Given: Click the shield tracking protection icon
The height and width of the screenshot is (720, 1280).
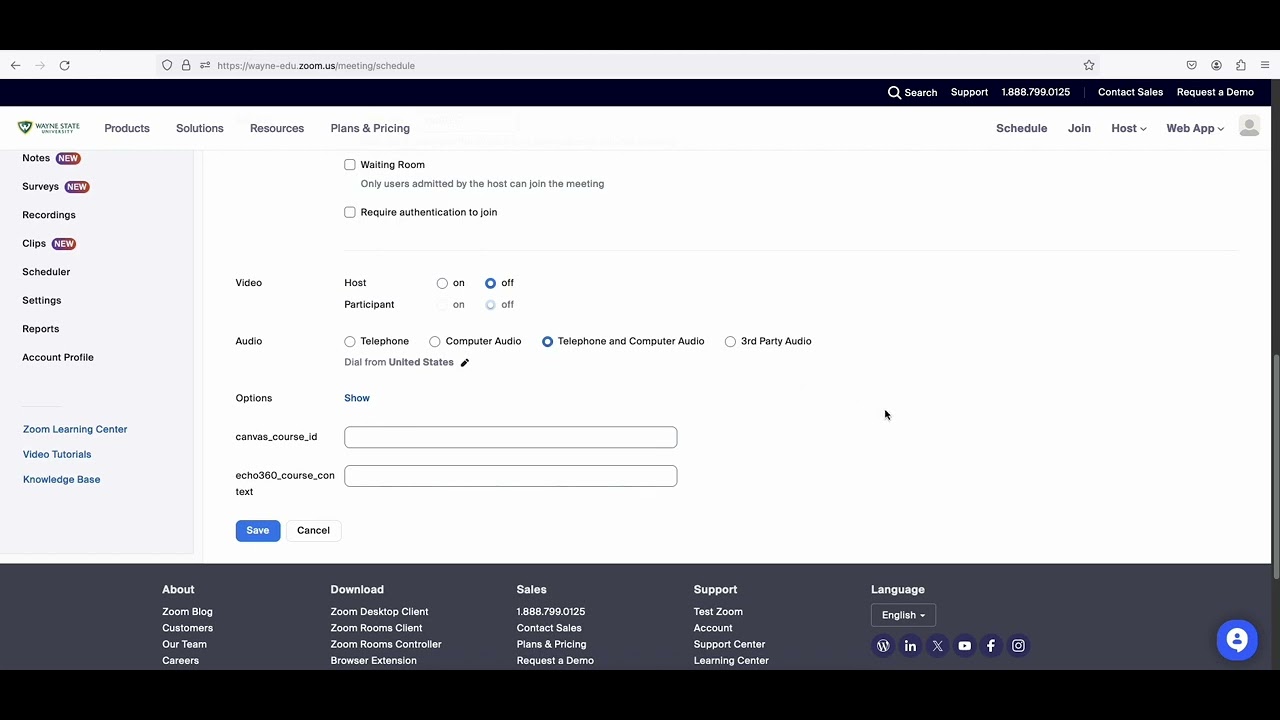Looking at the screenshot, I should click(x=167, y=65).
